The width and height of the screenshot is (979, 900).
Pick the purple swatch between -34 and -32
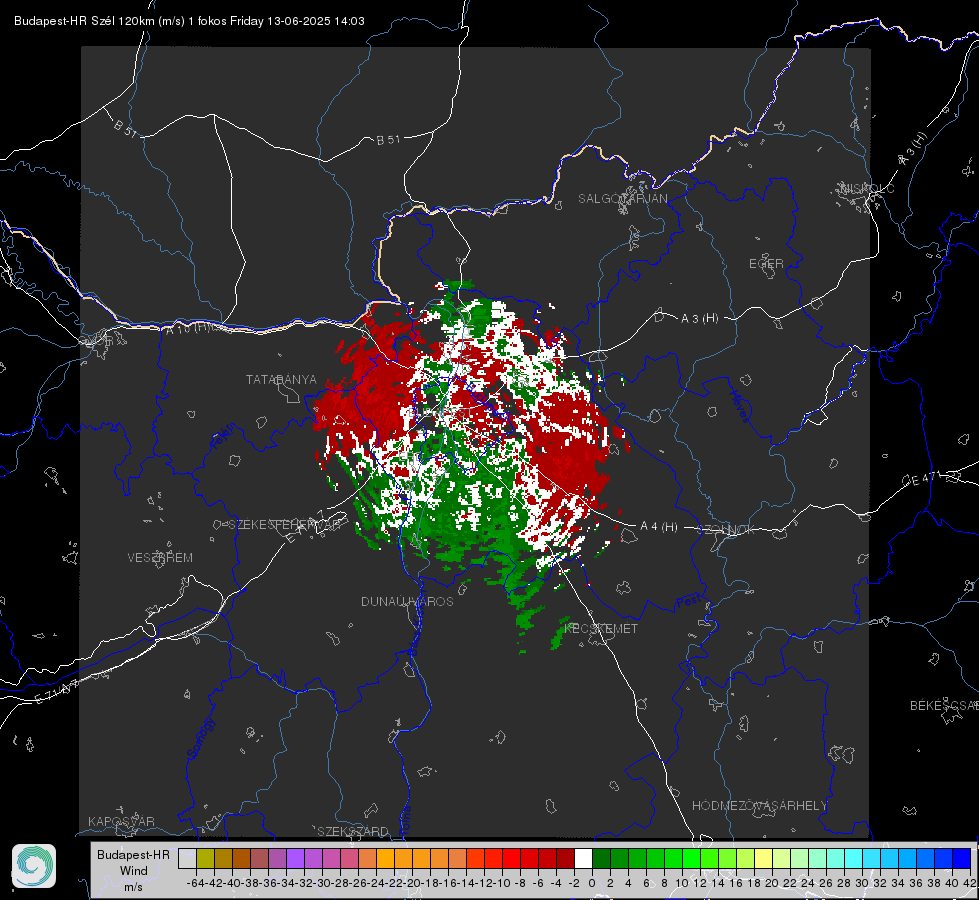(x=295, y=859)
